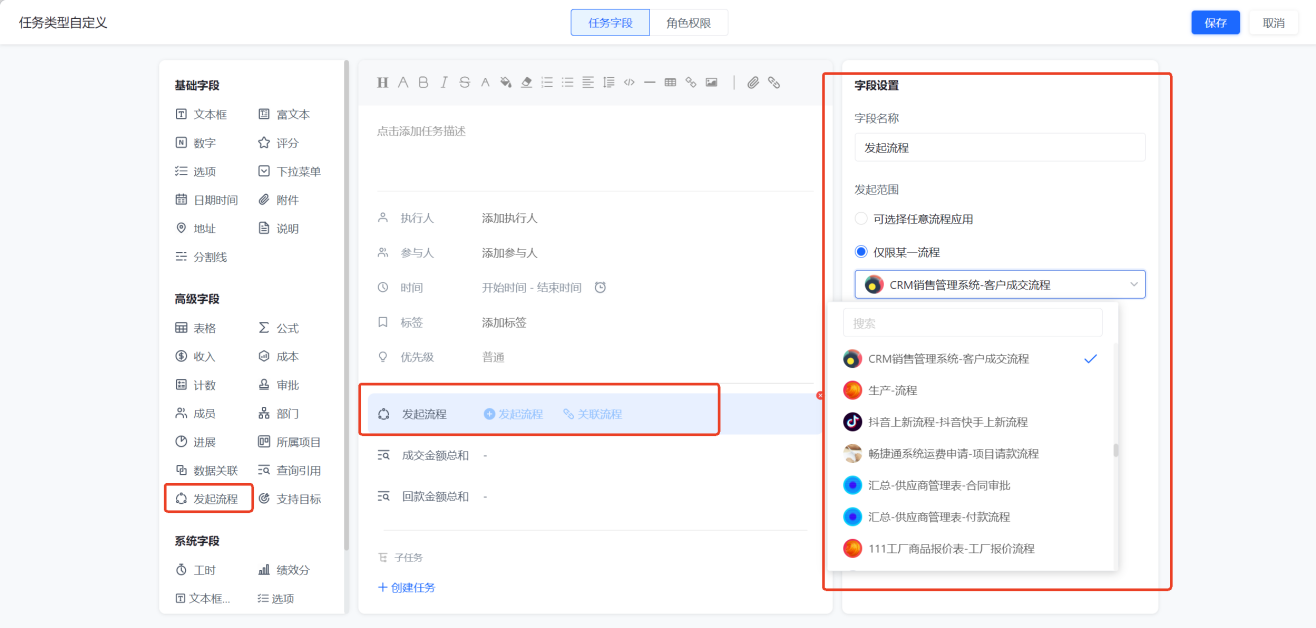Attach a file with the paperclip icon

pyautogui.click(x=753, y=83)
